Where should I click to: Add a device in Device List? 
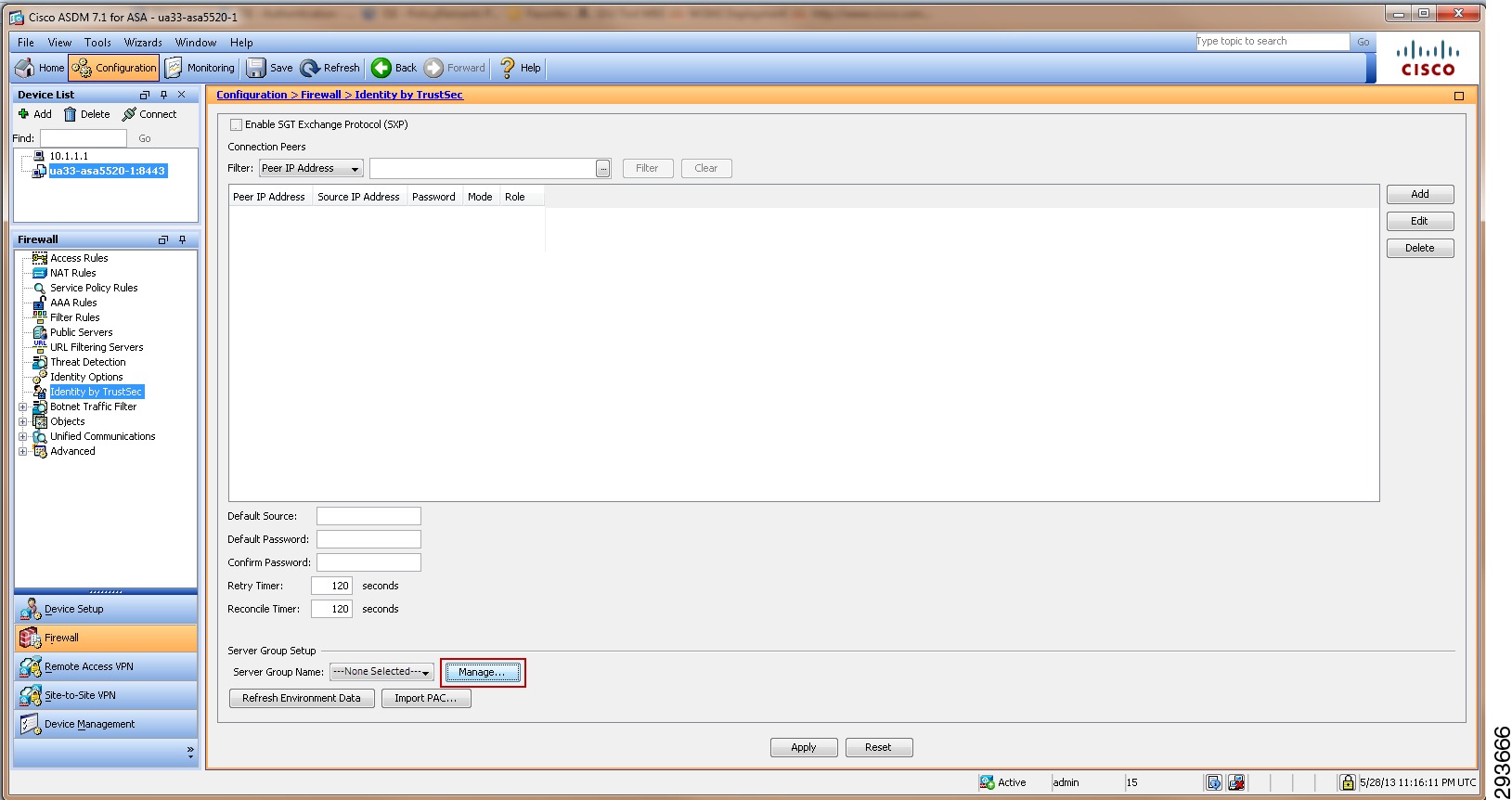pyautogui.click(x=35, y=114)
